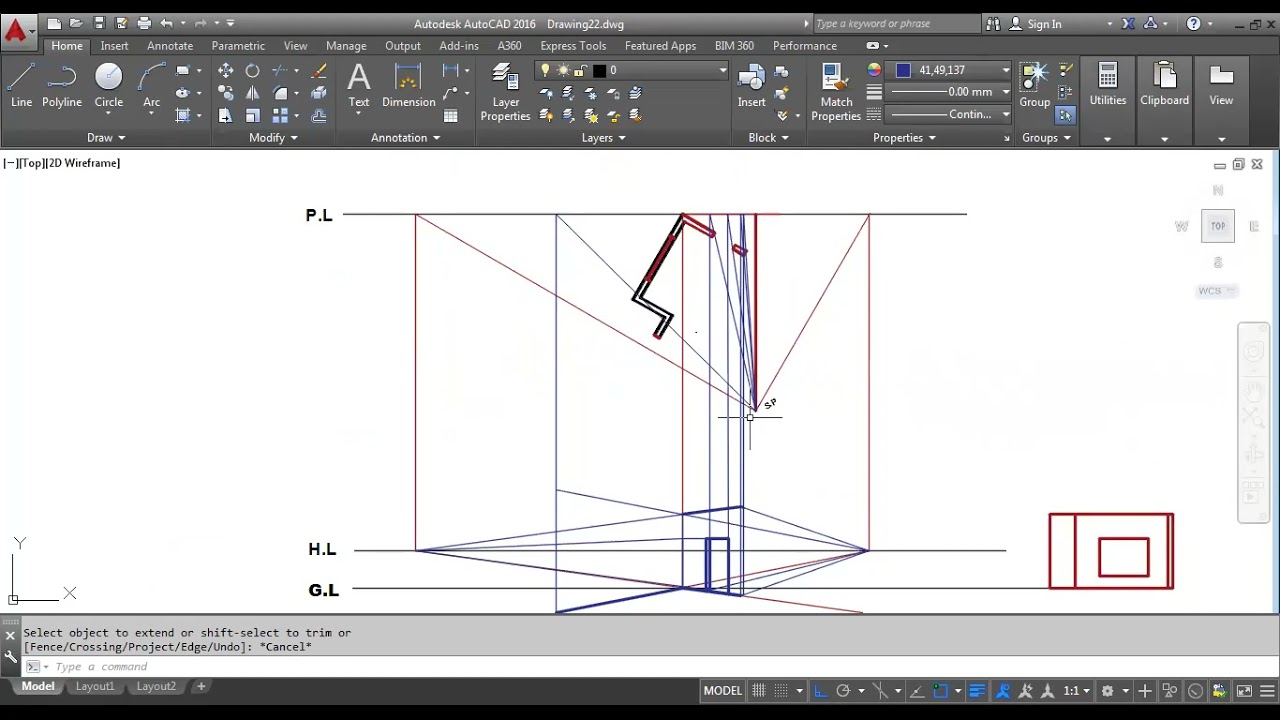Open the Layout1 tab

[95, 687]
